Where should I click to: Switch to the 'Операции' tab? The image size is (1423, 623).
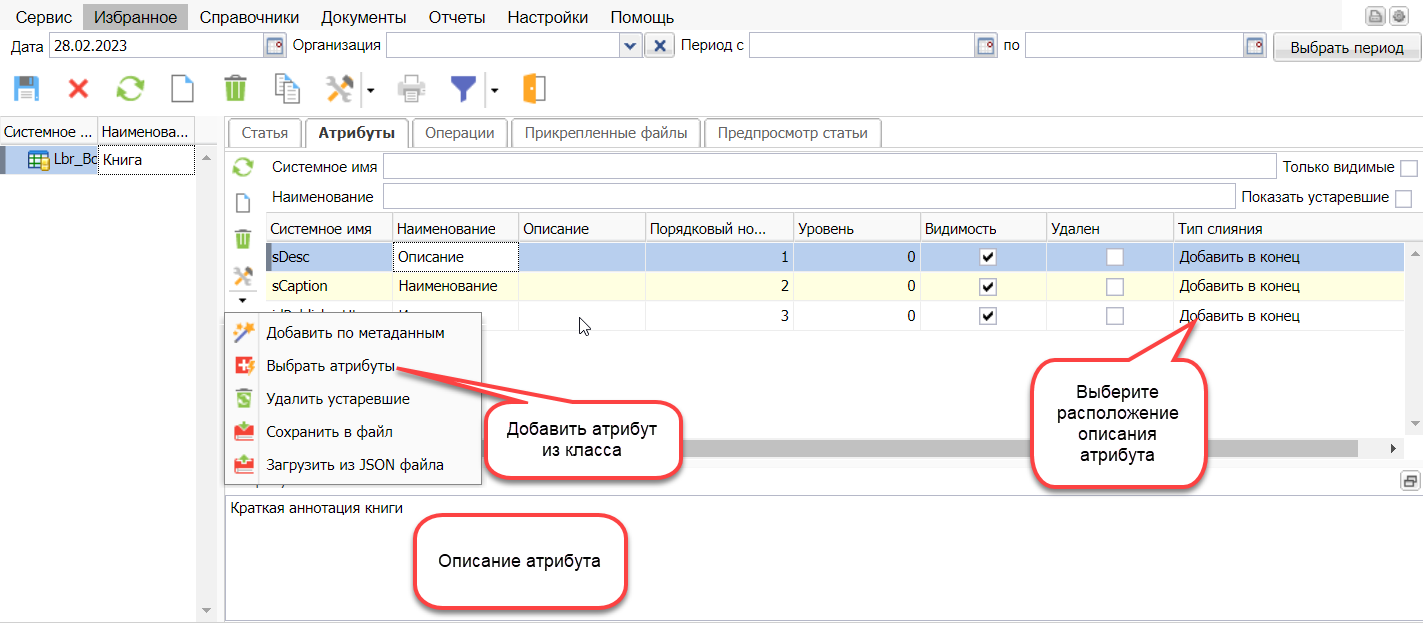point(459,133)
